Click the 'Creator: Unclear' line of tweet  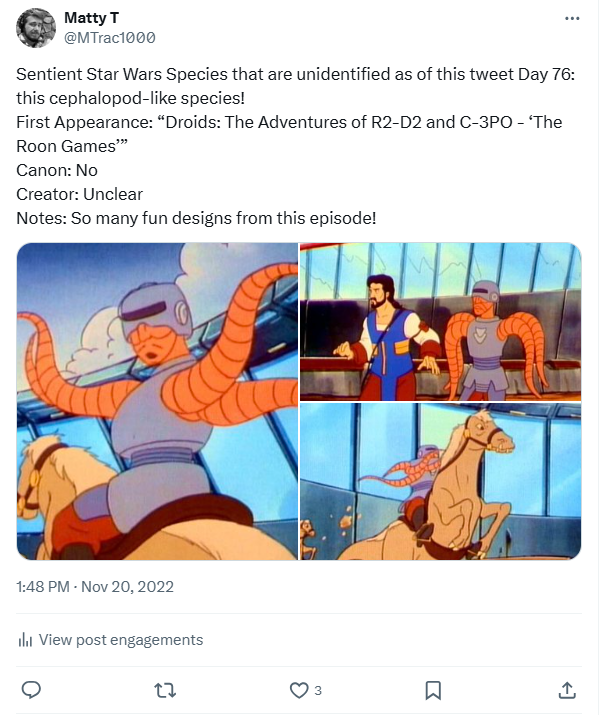(79, 194)
